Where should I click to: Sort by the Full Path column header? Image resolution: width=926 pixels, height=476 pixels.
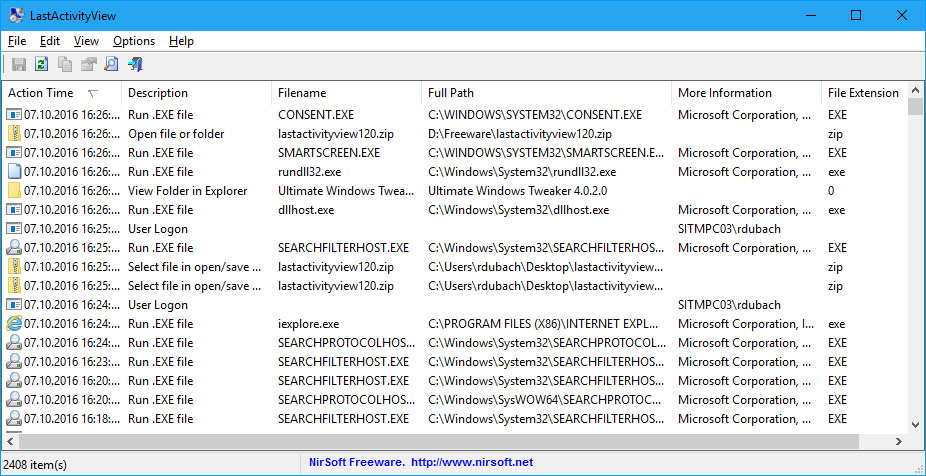[x=546, y=93]
